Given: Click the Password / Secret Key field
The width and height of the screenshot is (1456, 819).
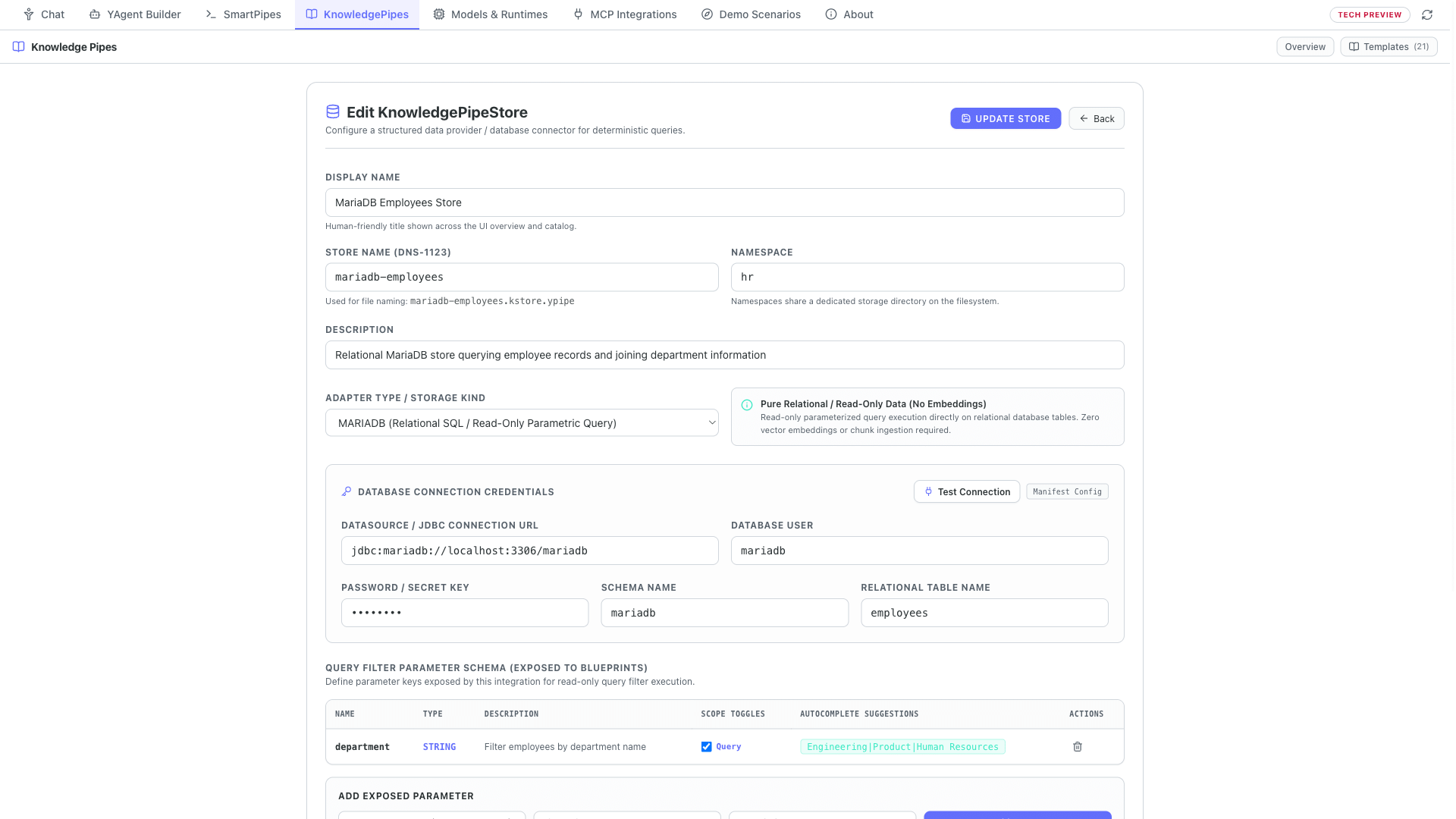Looking at the screenshot, I should coord(465,613).
